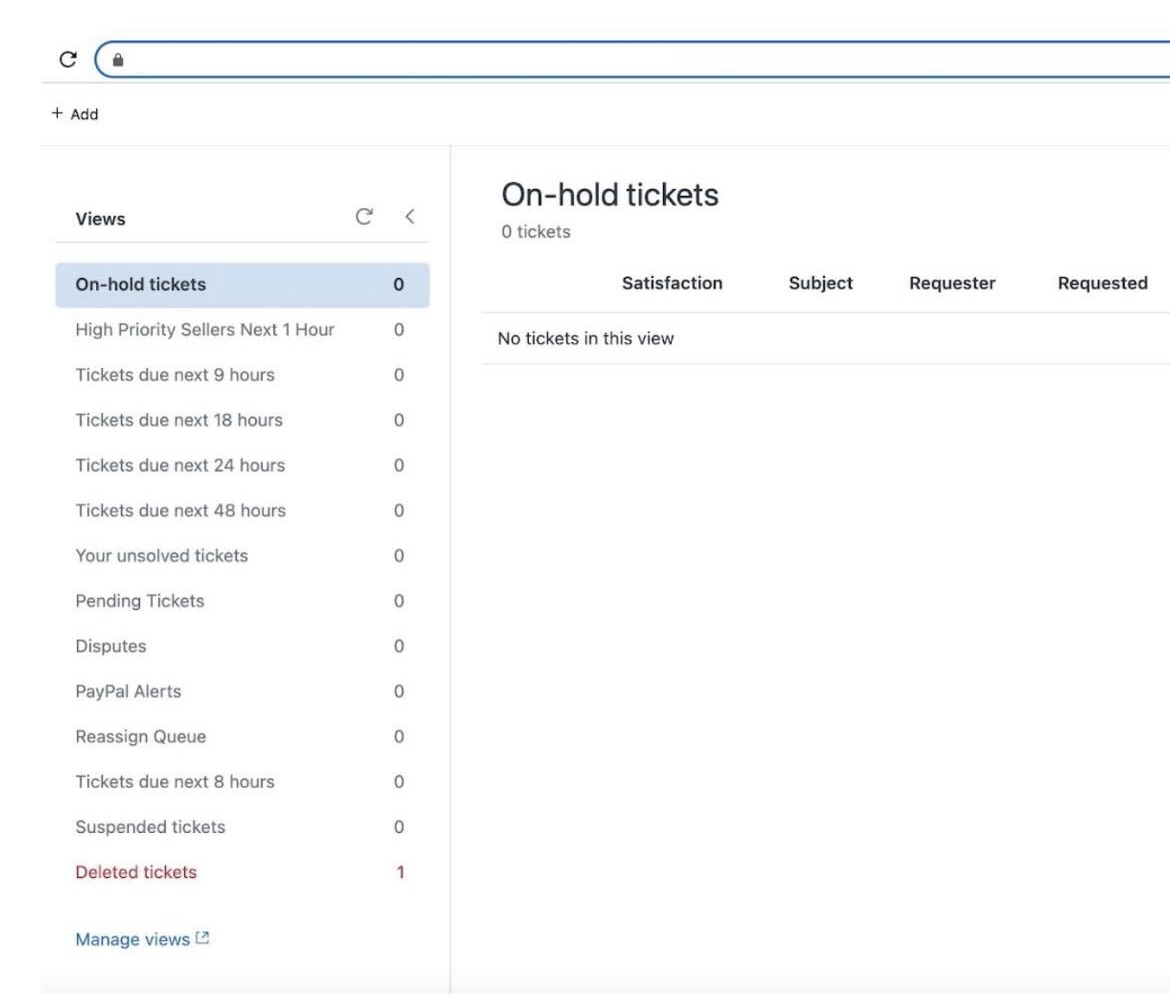The height and width of the screenshot is (994, 1170).
Task: Open the Pending Tickets view
Action: coord(243,601)
